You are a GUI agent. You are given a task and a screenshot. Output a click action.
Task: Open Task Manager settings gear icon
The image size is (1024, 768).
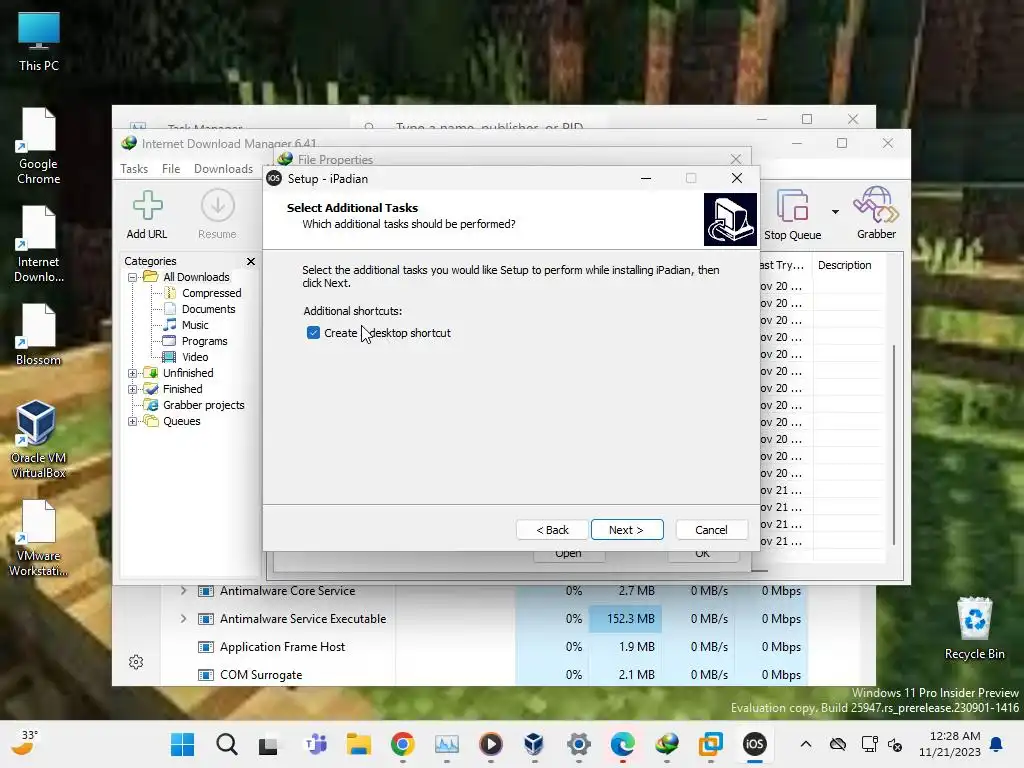pyautogui.click(x=136, y=662)
